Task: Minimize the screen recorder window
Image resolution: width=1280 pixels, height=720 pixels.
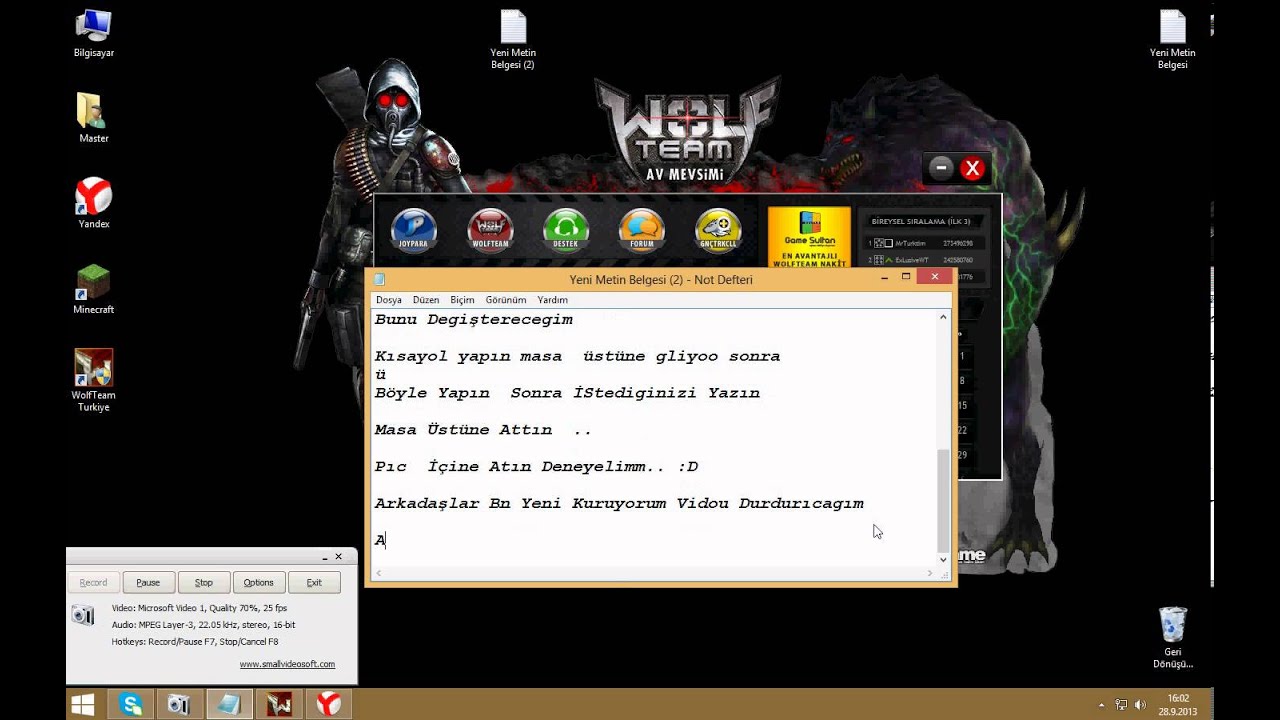Action: point(325,558)
